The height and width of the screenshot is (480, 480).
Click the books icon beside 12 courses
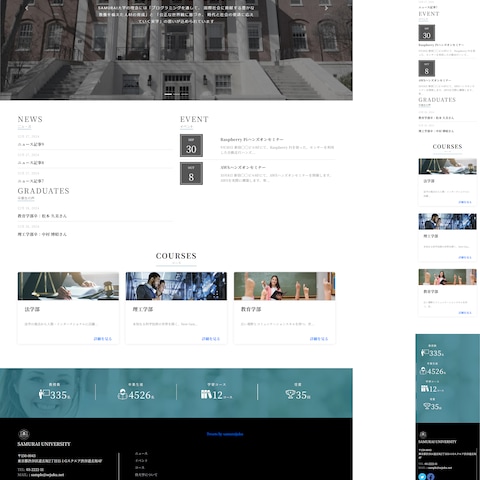click(x=206, y=394)
